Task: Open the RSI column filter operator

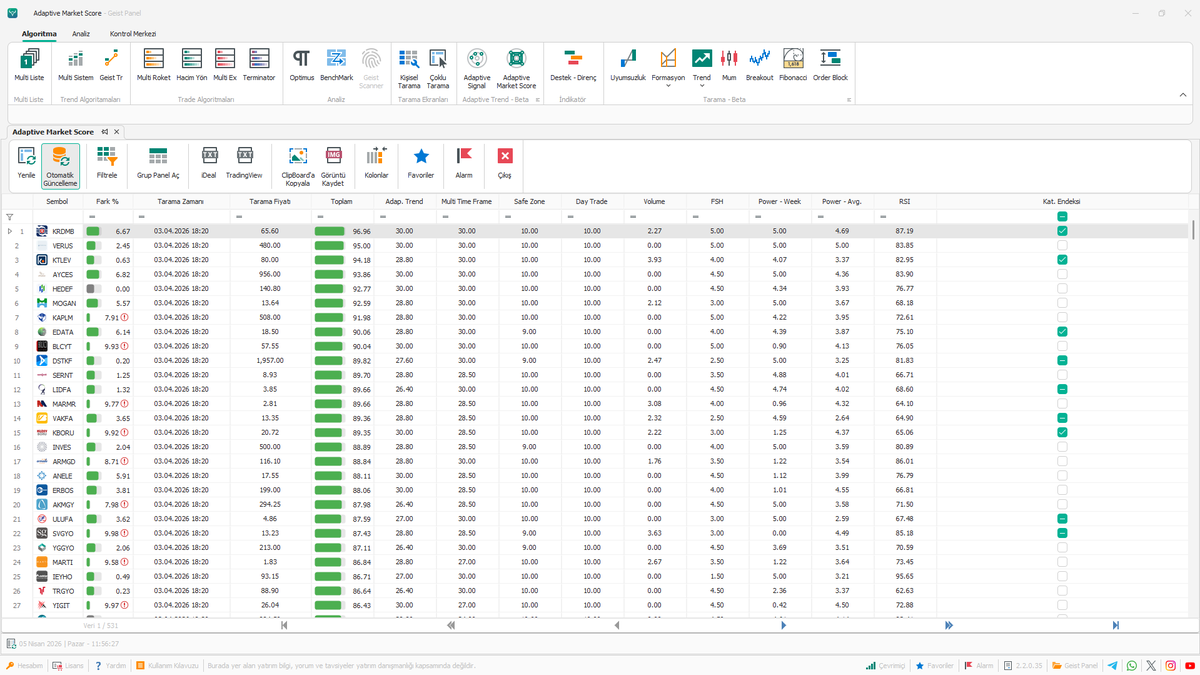Action: pyautogui.click(x=881, y=217)
